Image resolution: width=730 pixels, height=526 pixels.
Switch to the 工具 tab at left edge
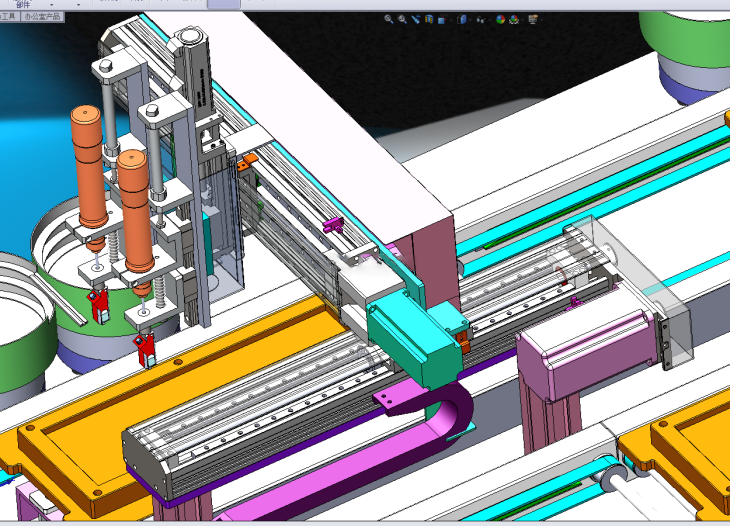(x=8, y=17)
